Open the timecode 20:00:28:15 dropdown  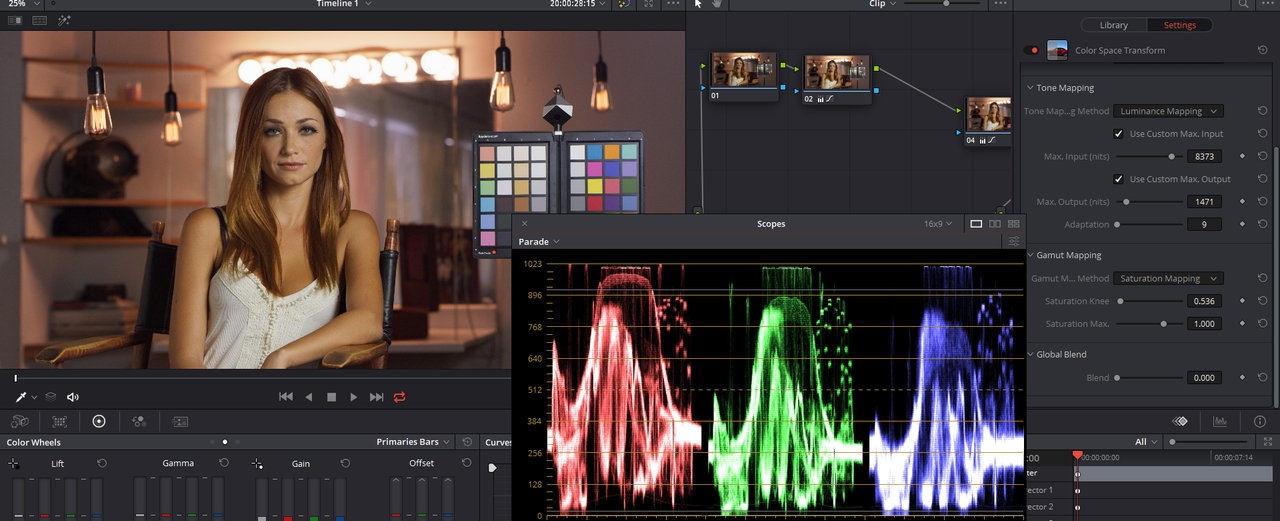(x=577, y=4)
